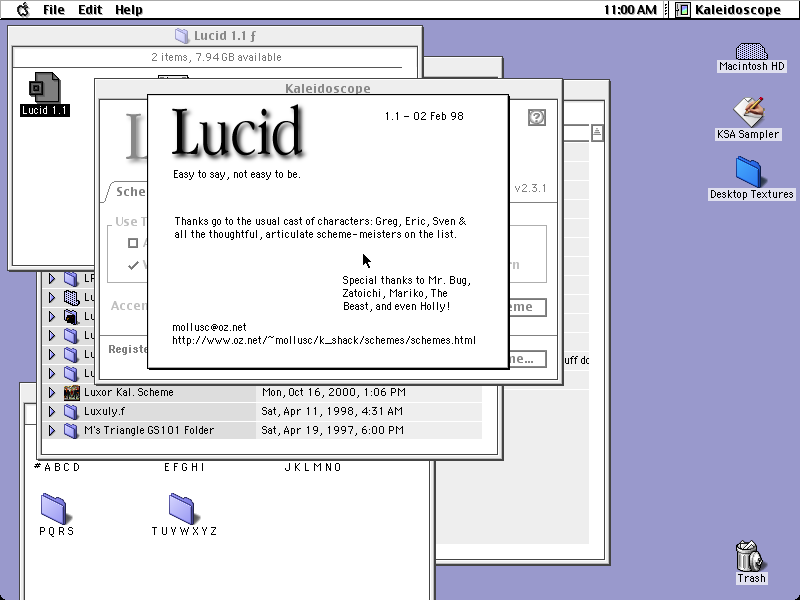This screenshot has width=800, height=600.
Task: Toggle the empty checkbox in Kaleidoscope's Use group
Action: pyautogui.click(x=133, y=243)
